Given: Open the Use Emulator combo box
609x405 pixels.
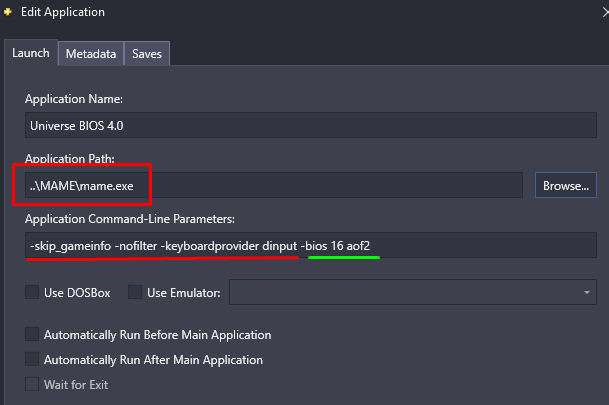Looking at the screenshot, I should 412,292.
